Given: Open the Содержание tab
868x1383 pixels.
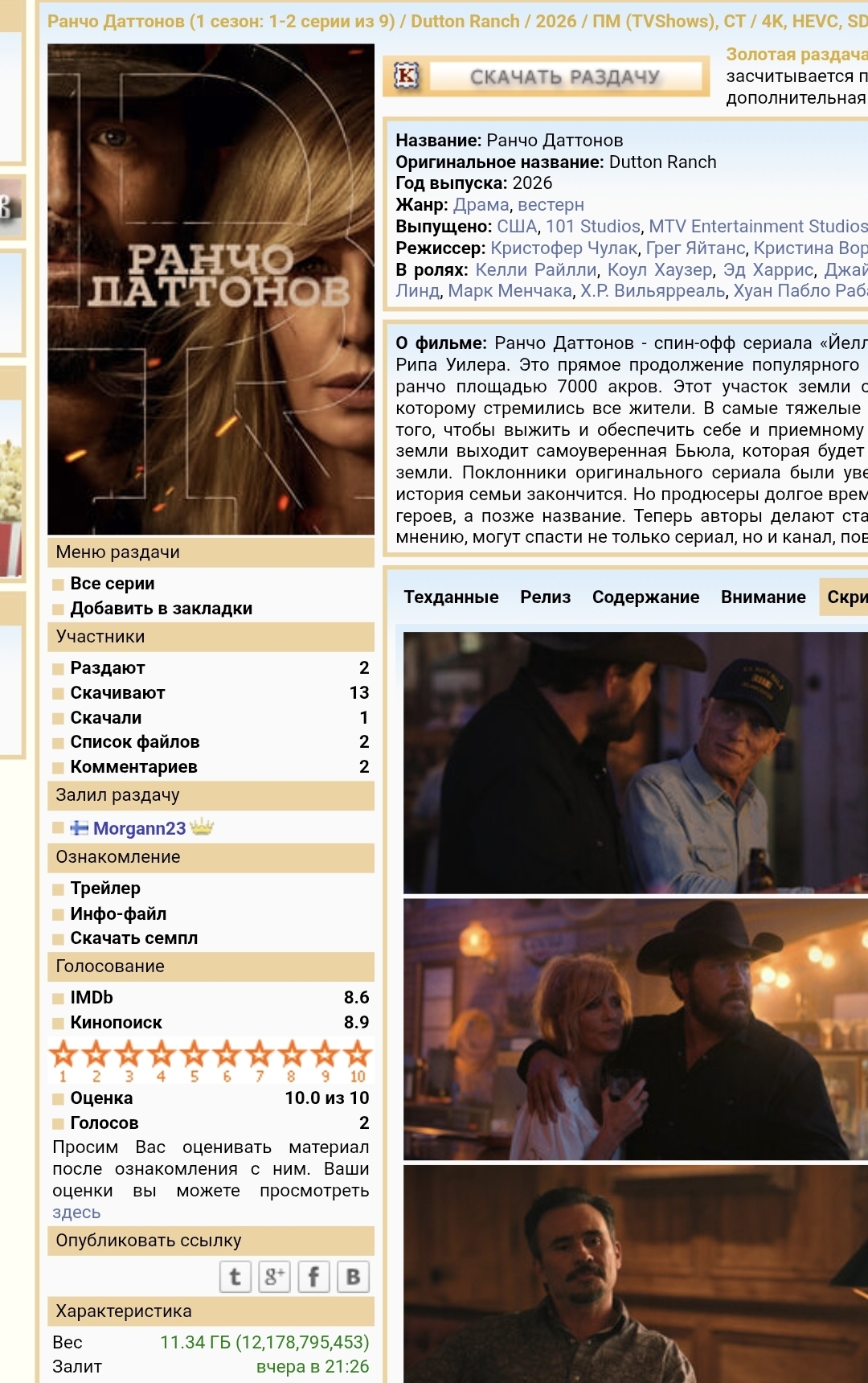Looking at the screenshot, I should (645, 597).
